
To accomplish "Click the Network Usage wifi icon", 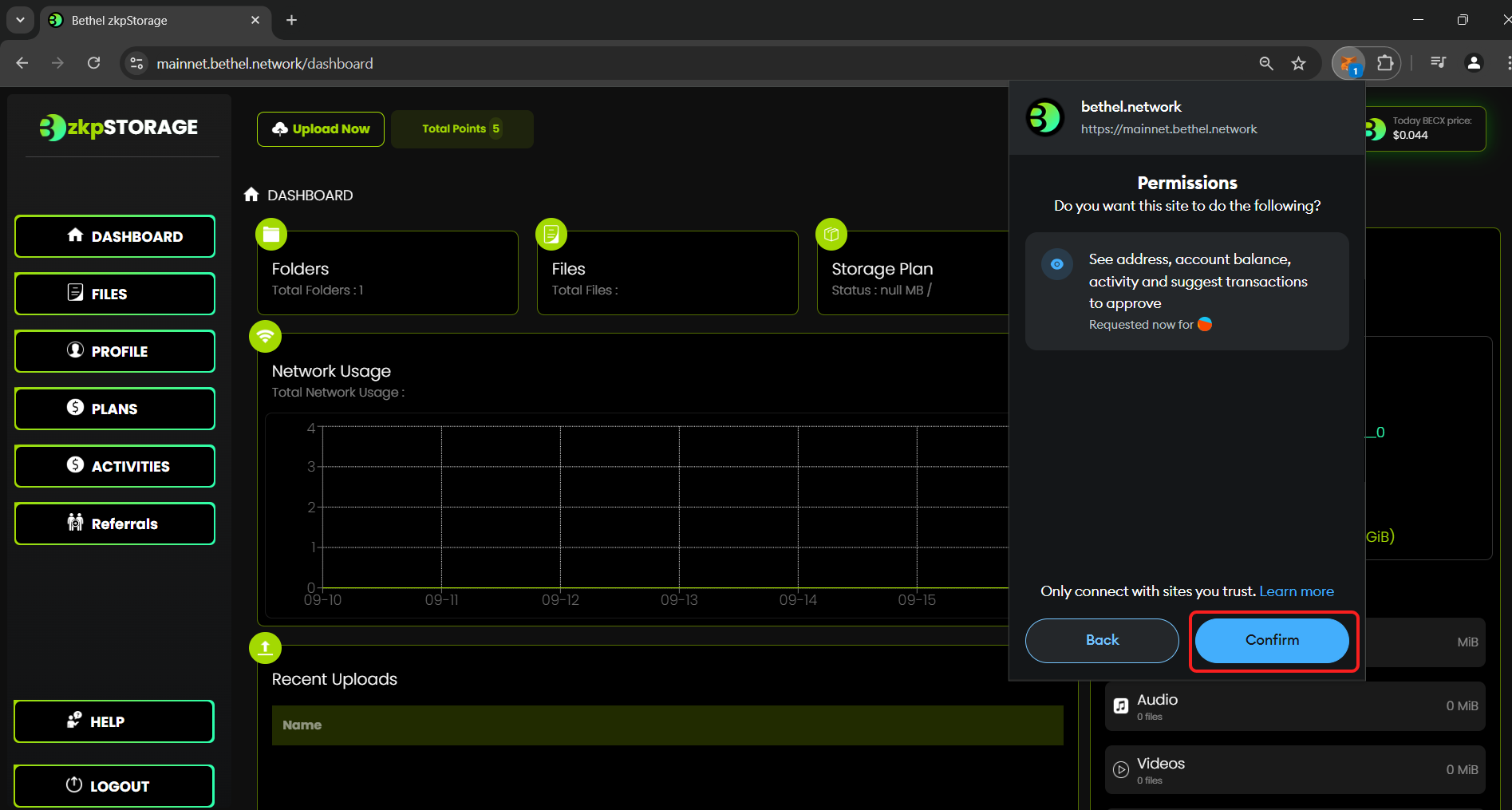I will pyautogui.click(x=265, y=336).
